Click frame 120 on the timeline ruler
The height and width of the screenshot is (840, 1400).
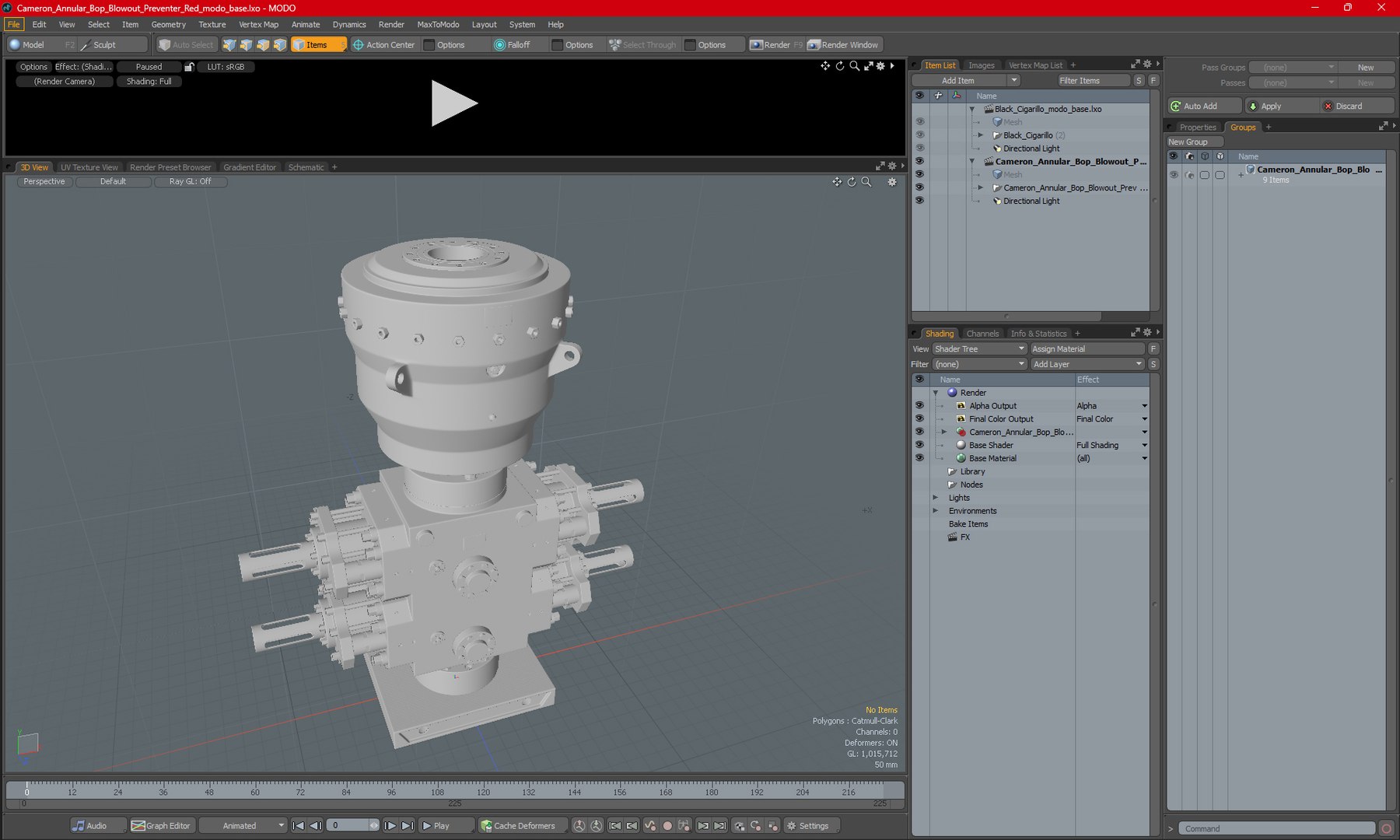click(483, 787)
